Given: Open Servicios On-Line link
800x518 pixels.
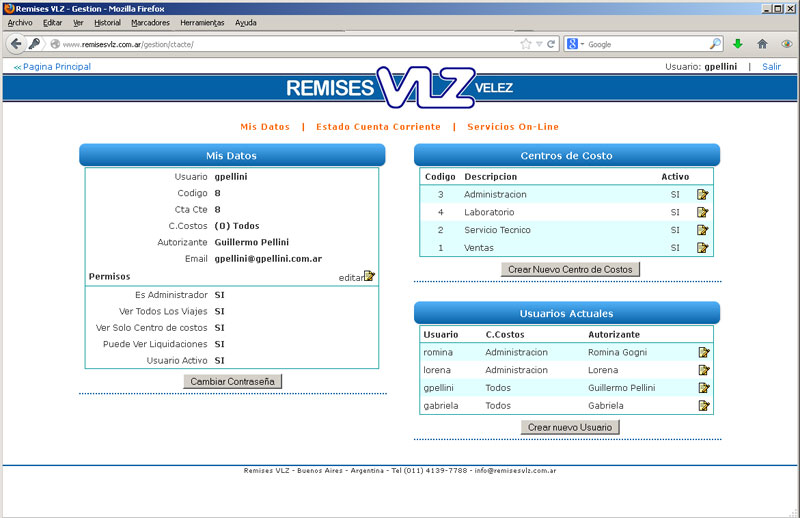Looking at the screenshot, I should (513, 127).
